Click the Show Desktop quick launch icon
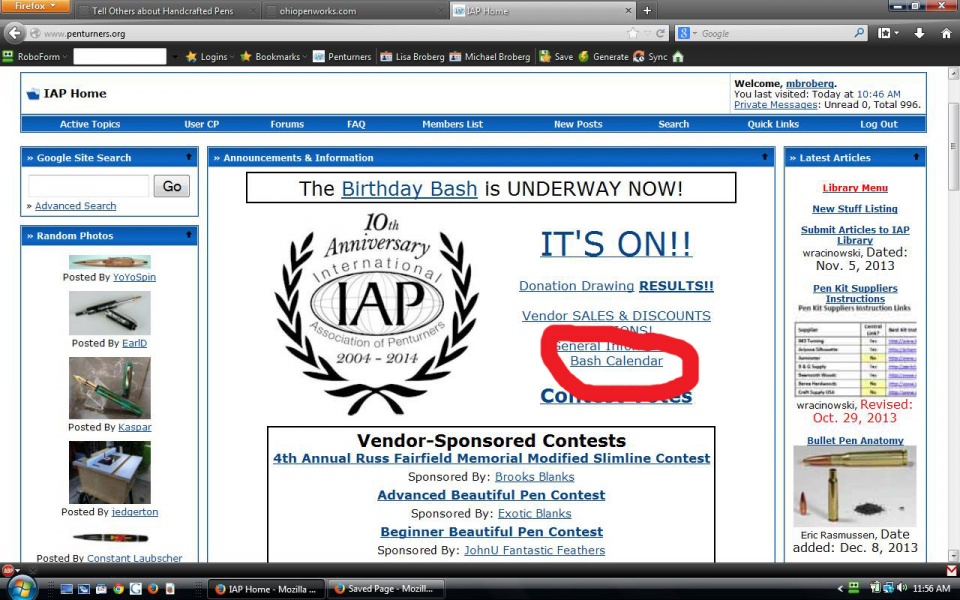Image resolution: width=960 pixels, height=600 pixels. (x=67, y=589)
